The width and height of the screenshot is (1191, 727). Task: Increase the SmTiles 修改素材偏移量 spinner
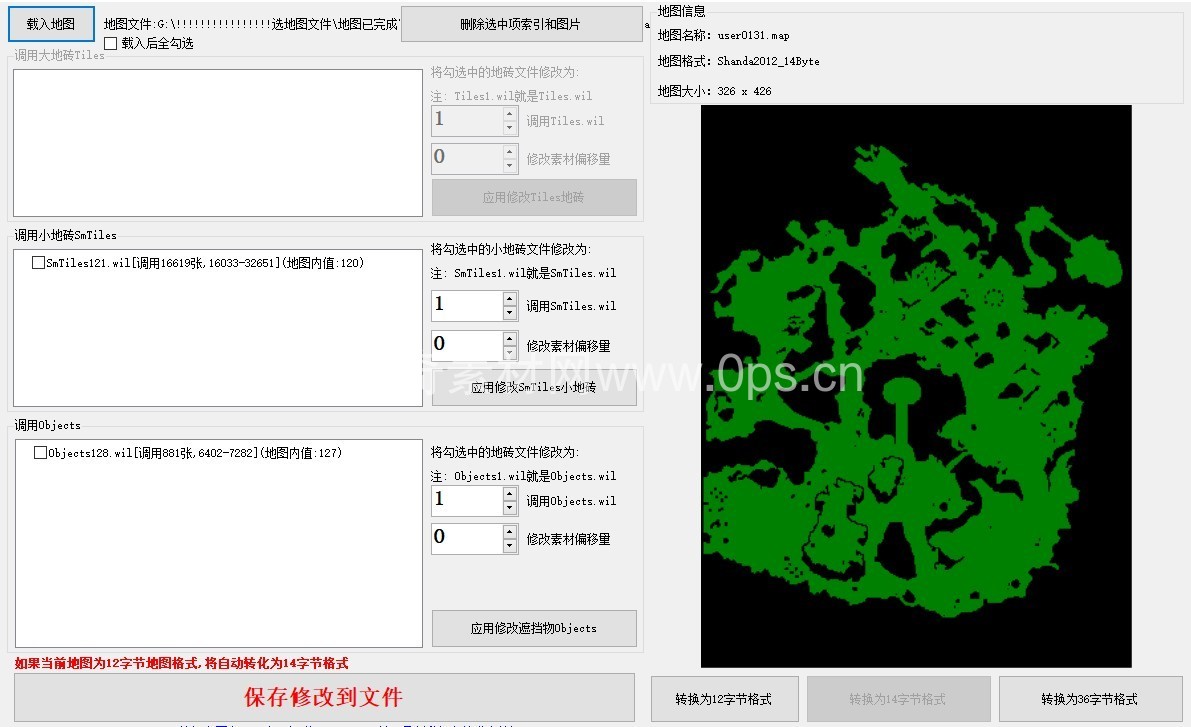click(x=510, y=339)
